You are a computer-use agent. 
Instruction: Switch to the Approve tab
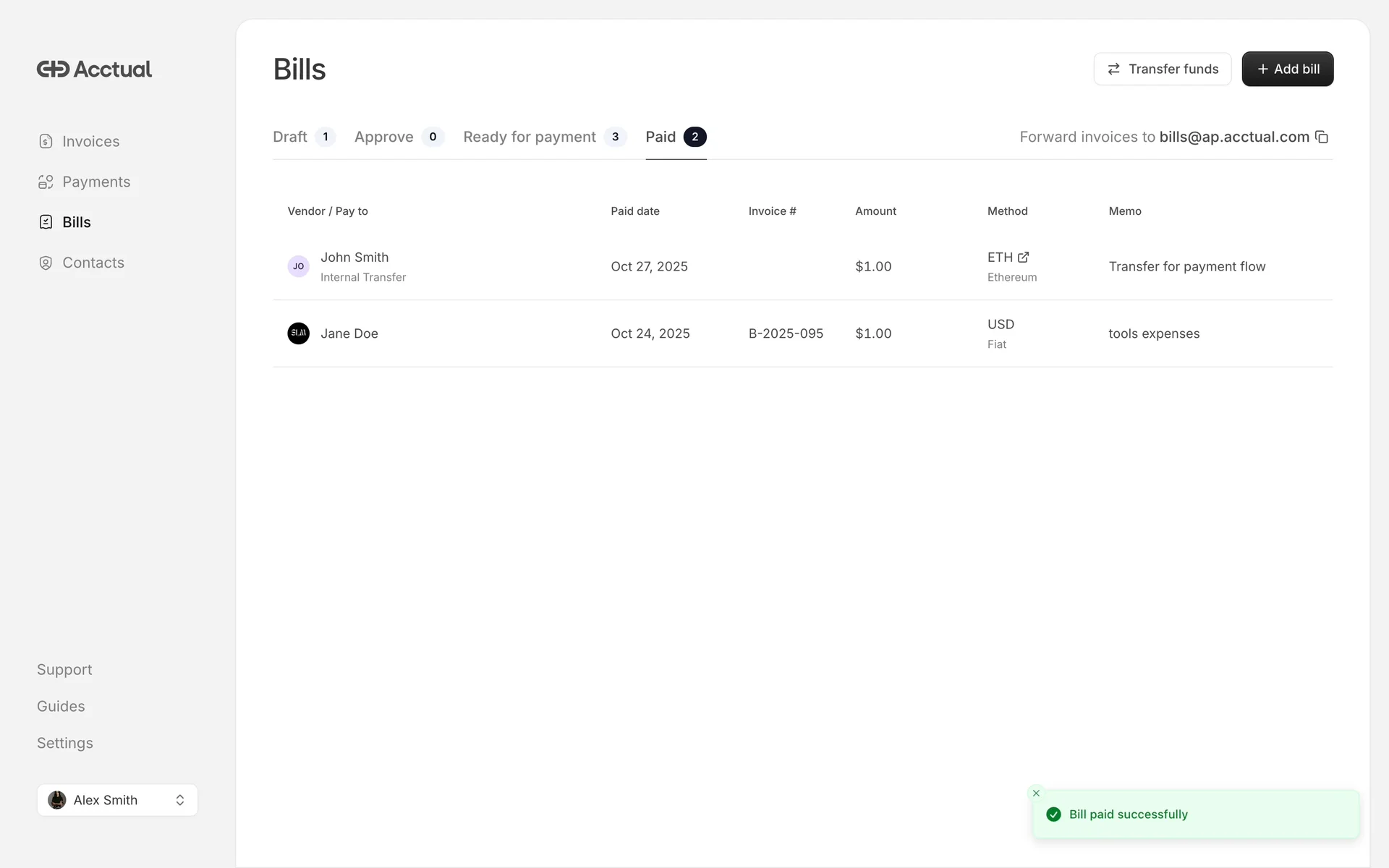pos(384,137)
